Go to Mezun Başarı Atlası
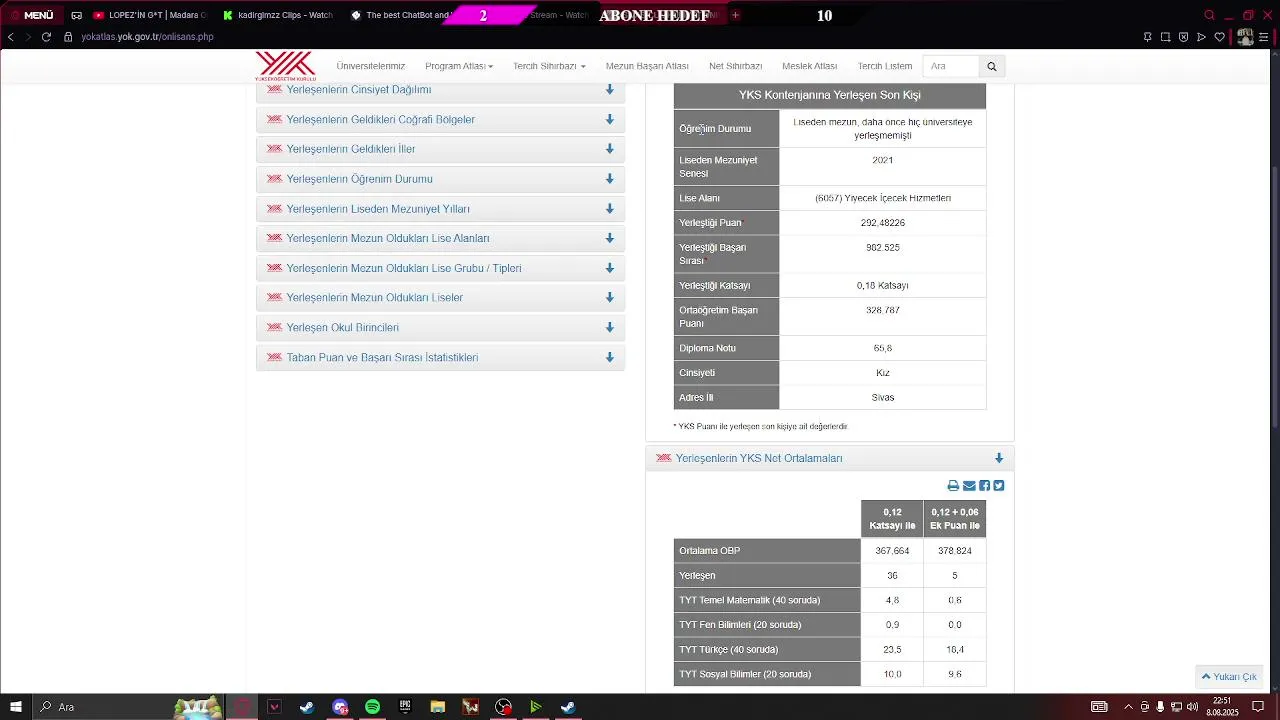This screenshot has height=720, width=1280. tap(647, 66)
